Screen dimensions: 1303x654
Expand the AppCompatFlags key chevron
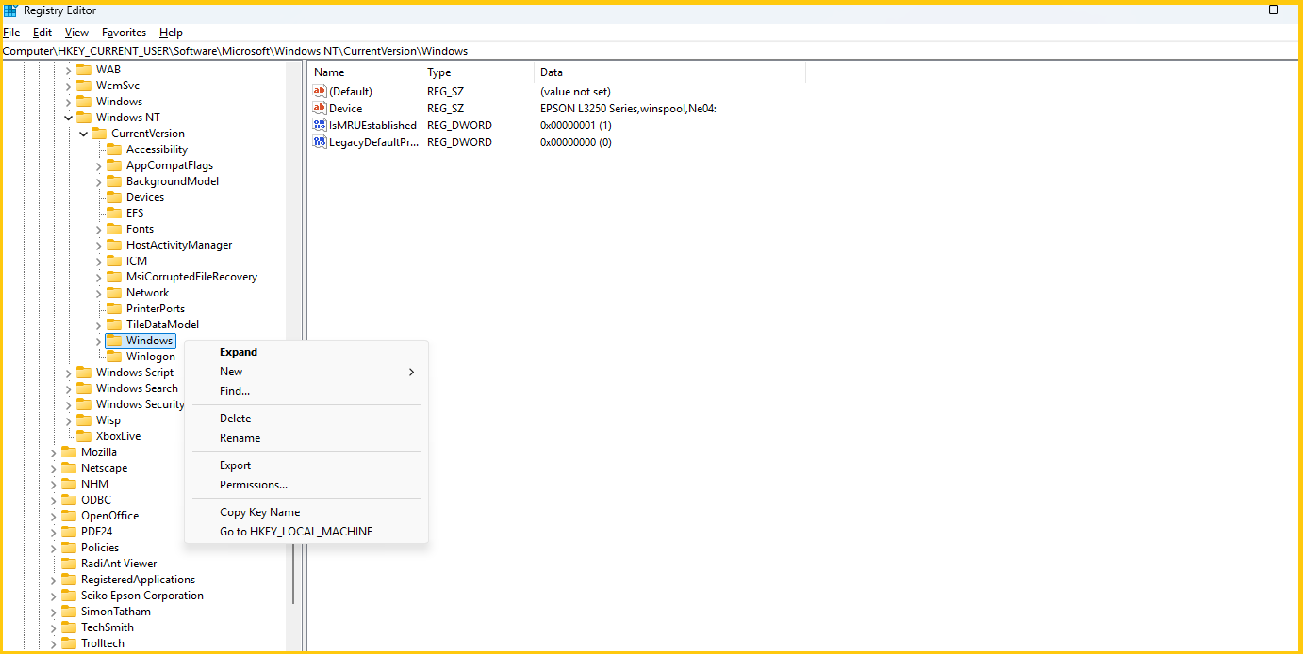pos(99,165)
